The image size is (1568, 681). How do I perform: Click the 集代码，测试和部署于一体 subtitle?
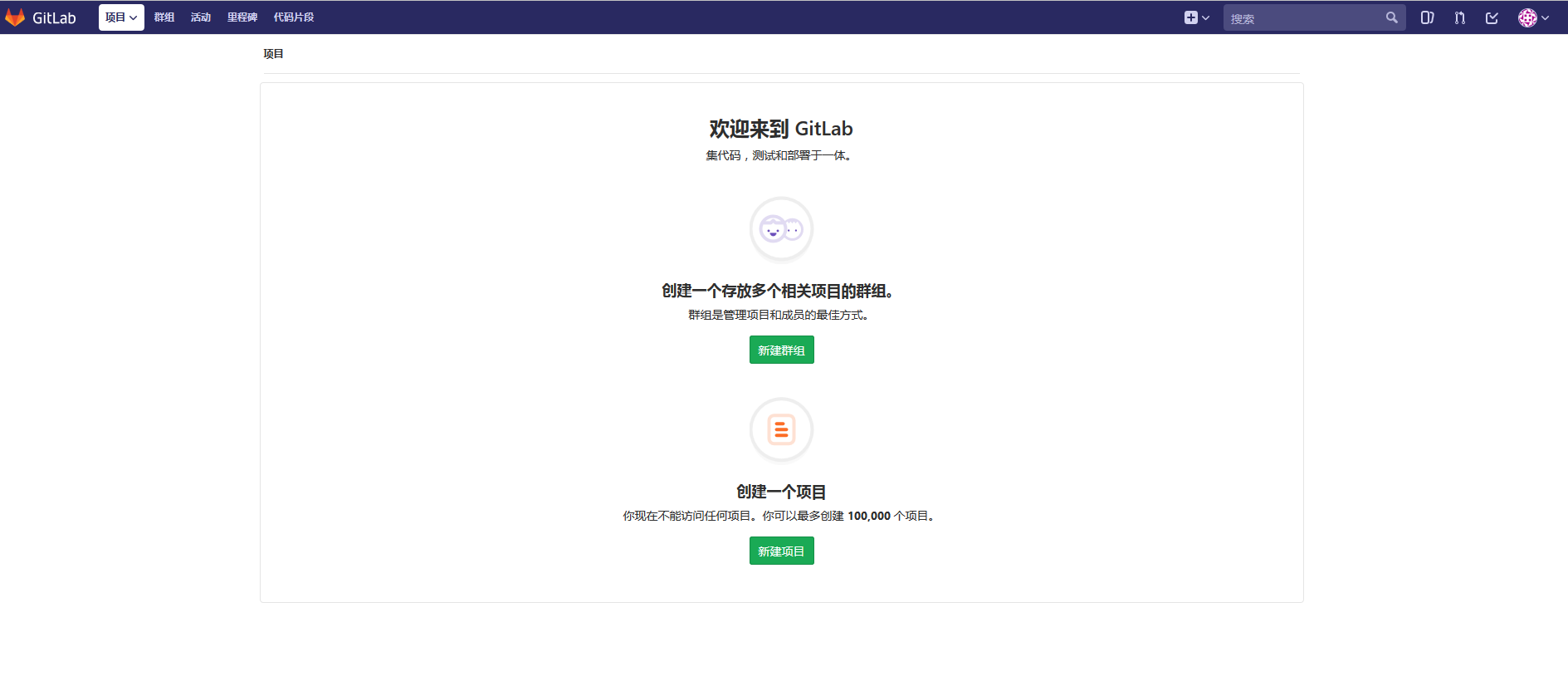click(779, 155)
